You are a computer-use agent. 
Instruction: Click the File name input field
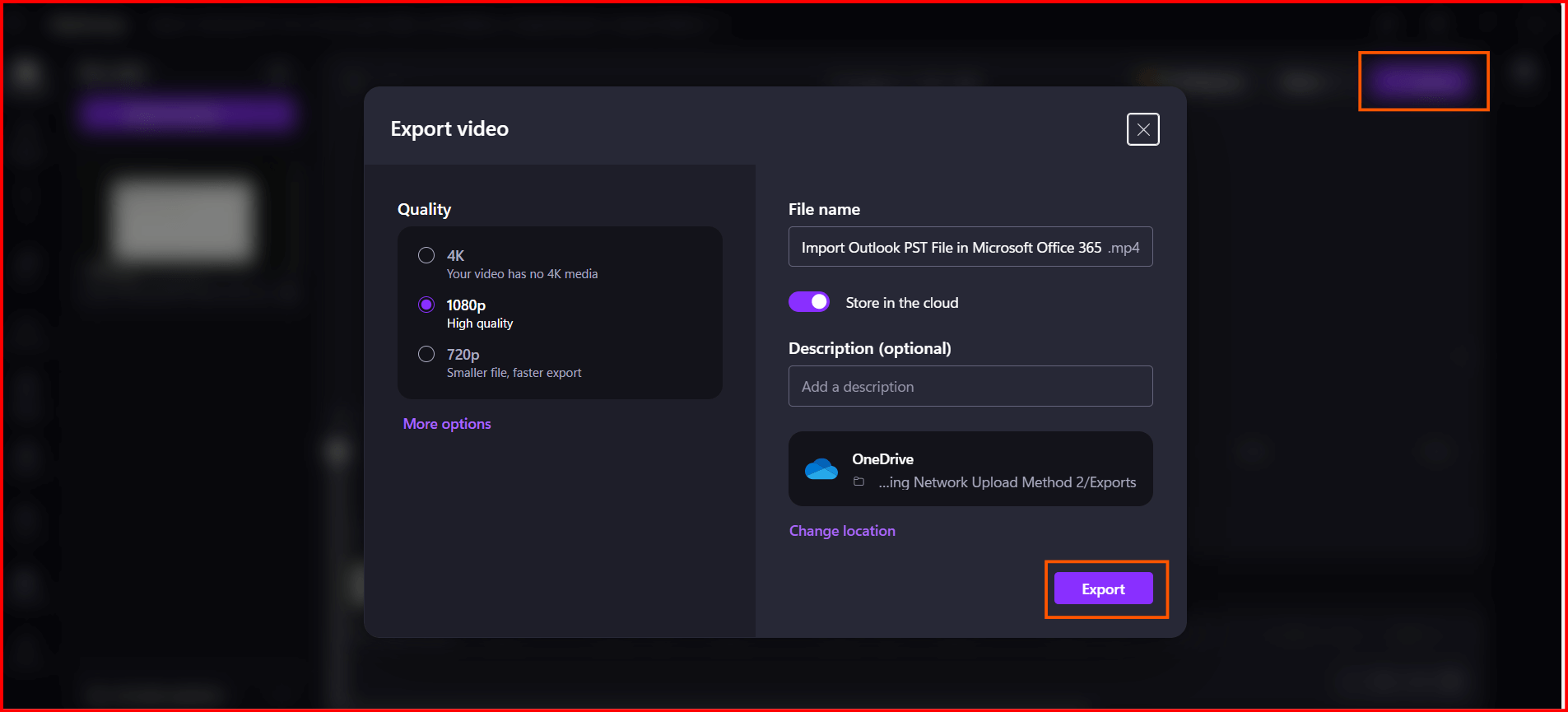[x=970, y=247]
